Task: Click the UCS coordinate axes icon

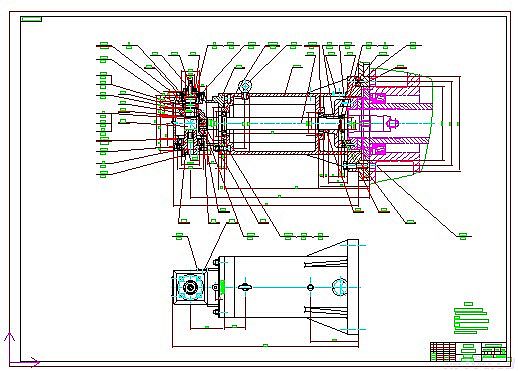Action: point(21,349)
